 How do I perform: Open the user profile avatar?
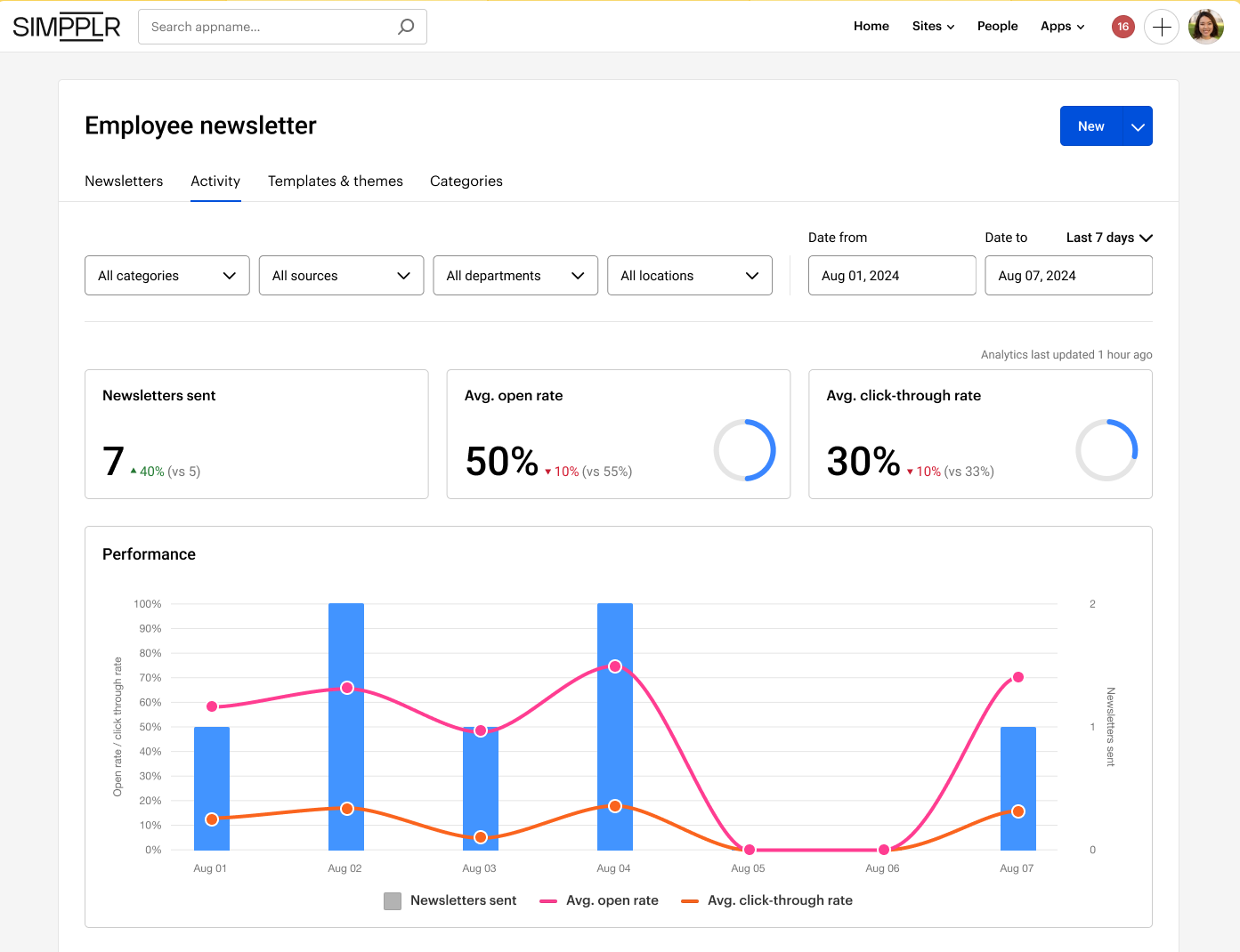pyautogui.click(x=1206, y=27)
